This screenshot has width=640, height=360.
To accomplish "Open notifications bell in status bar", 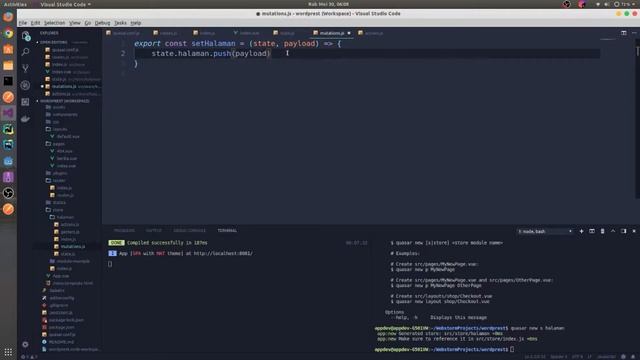I will pyautogui.click(x=633, y=357).
